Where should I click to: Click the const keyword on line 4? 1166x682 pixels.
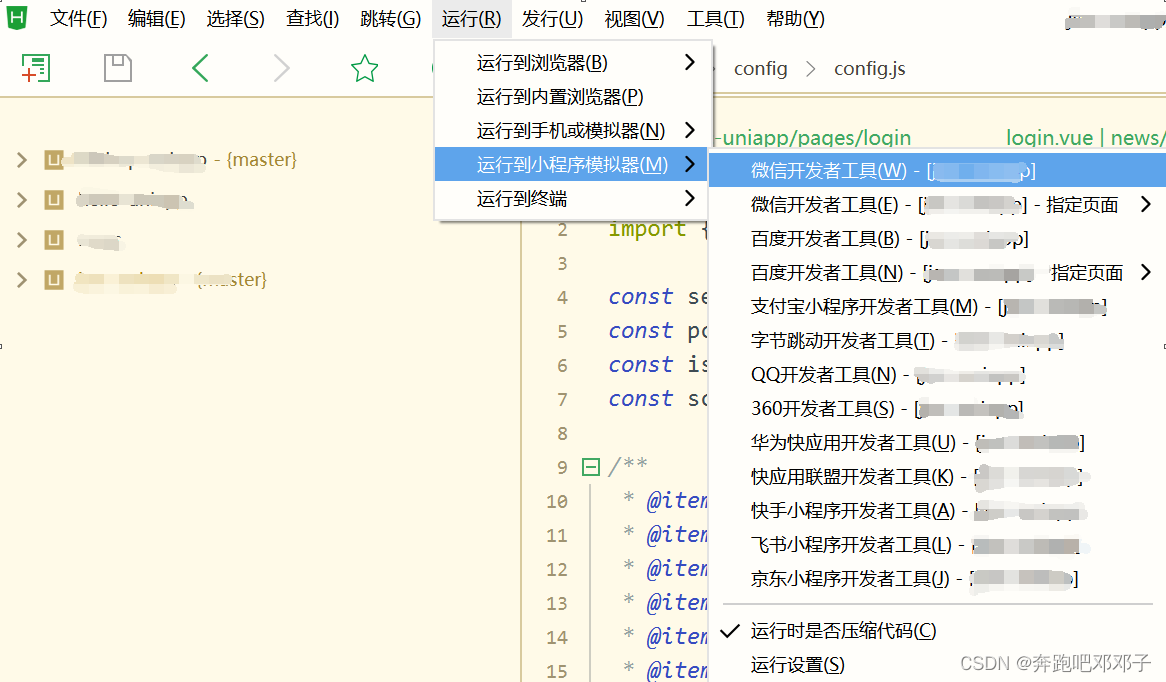pos(640,297)
